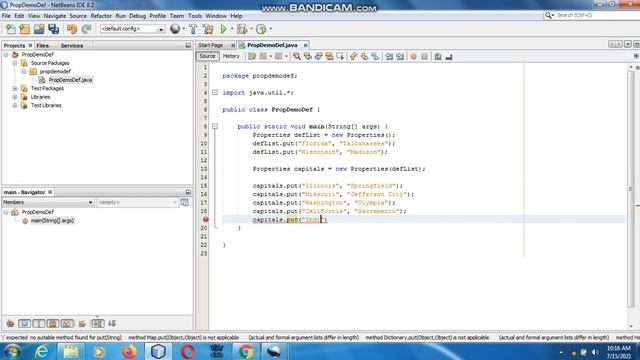Click the Previous Bookmark icon
640x360 pixels.
click(x=353, y=57)
